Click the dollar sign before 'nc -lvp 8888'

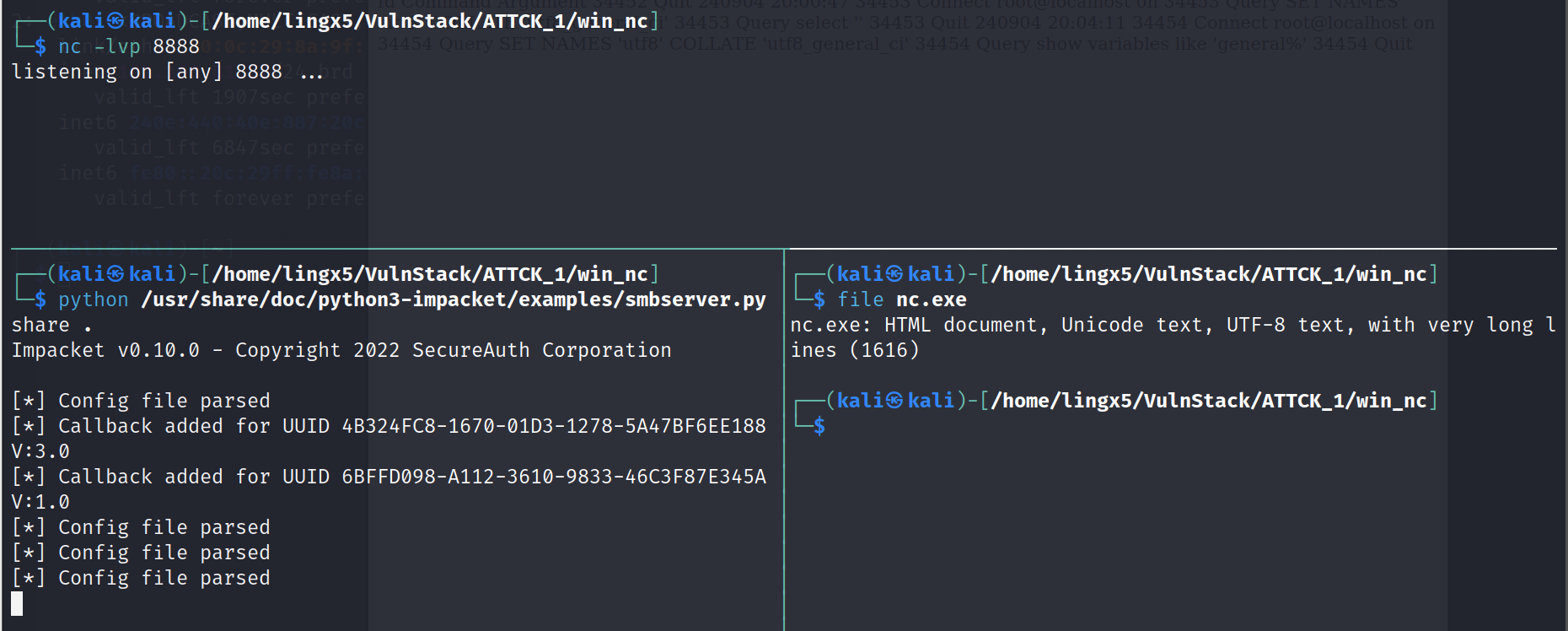pos(40,46)
